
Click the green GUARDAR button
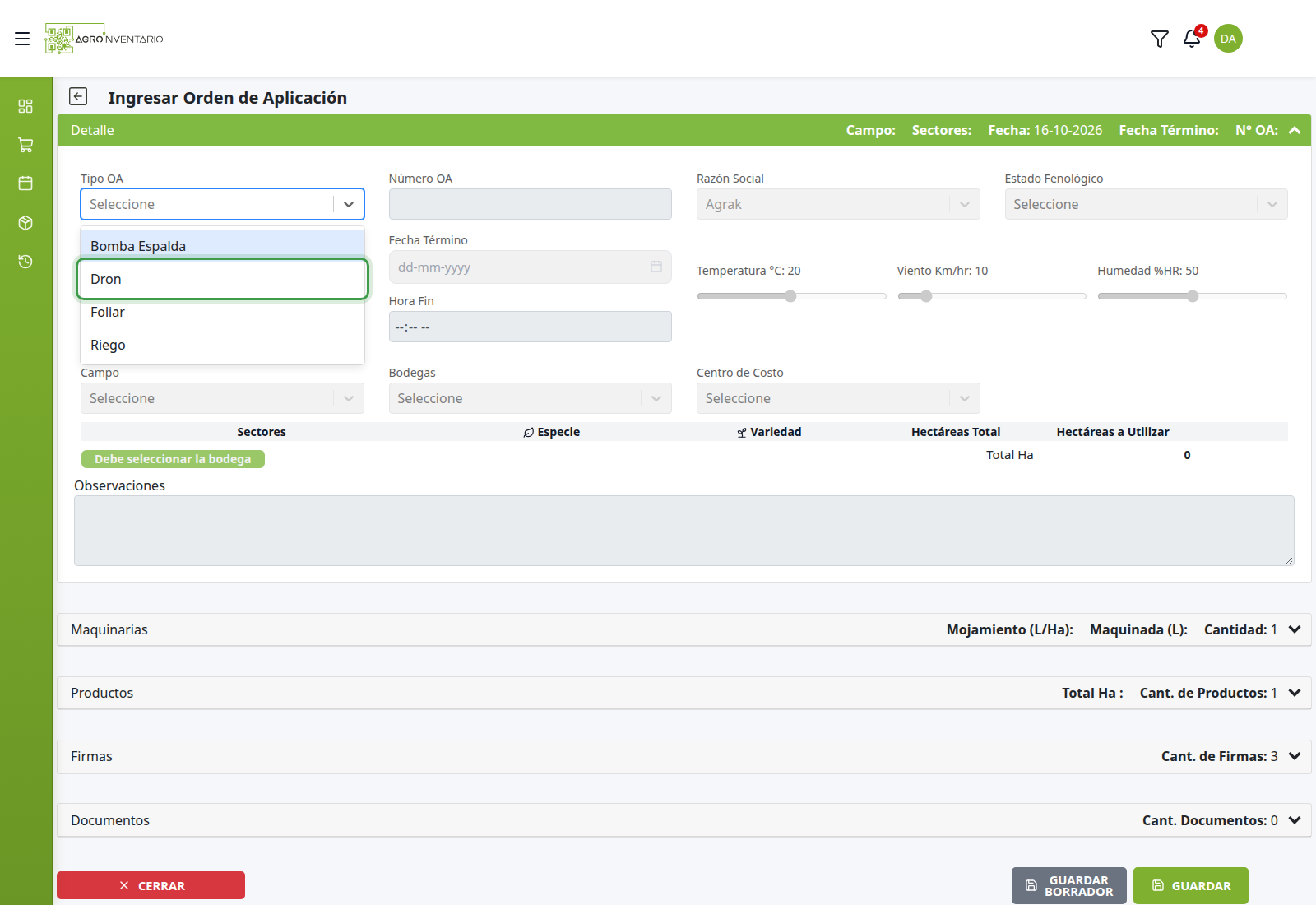[1191, 886]
